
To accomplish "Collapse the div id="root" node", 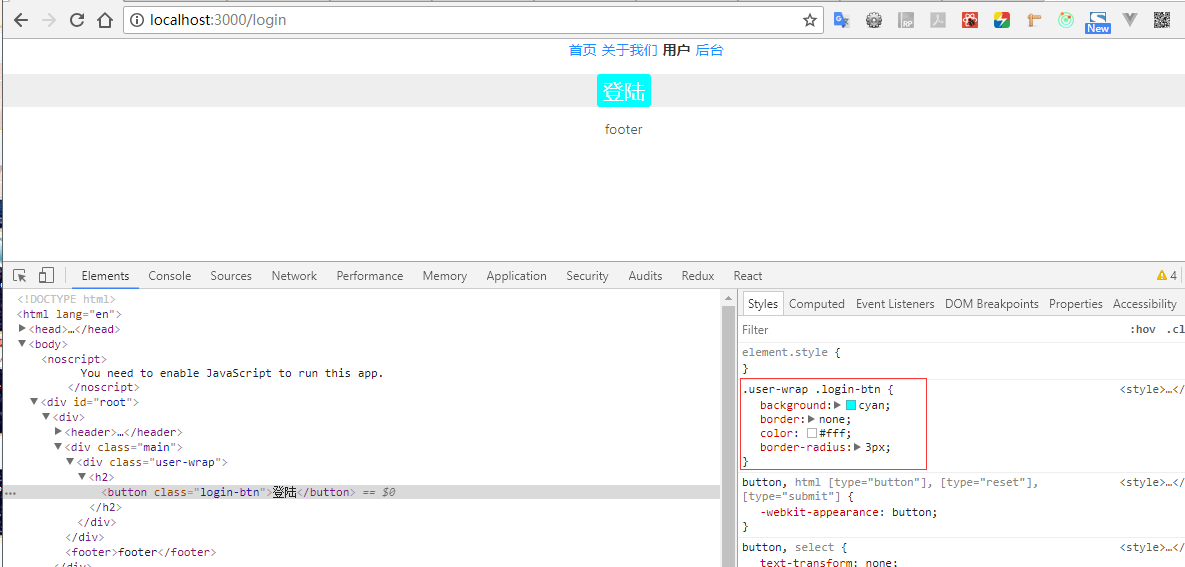I will pos(35,402).
